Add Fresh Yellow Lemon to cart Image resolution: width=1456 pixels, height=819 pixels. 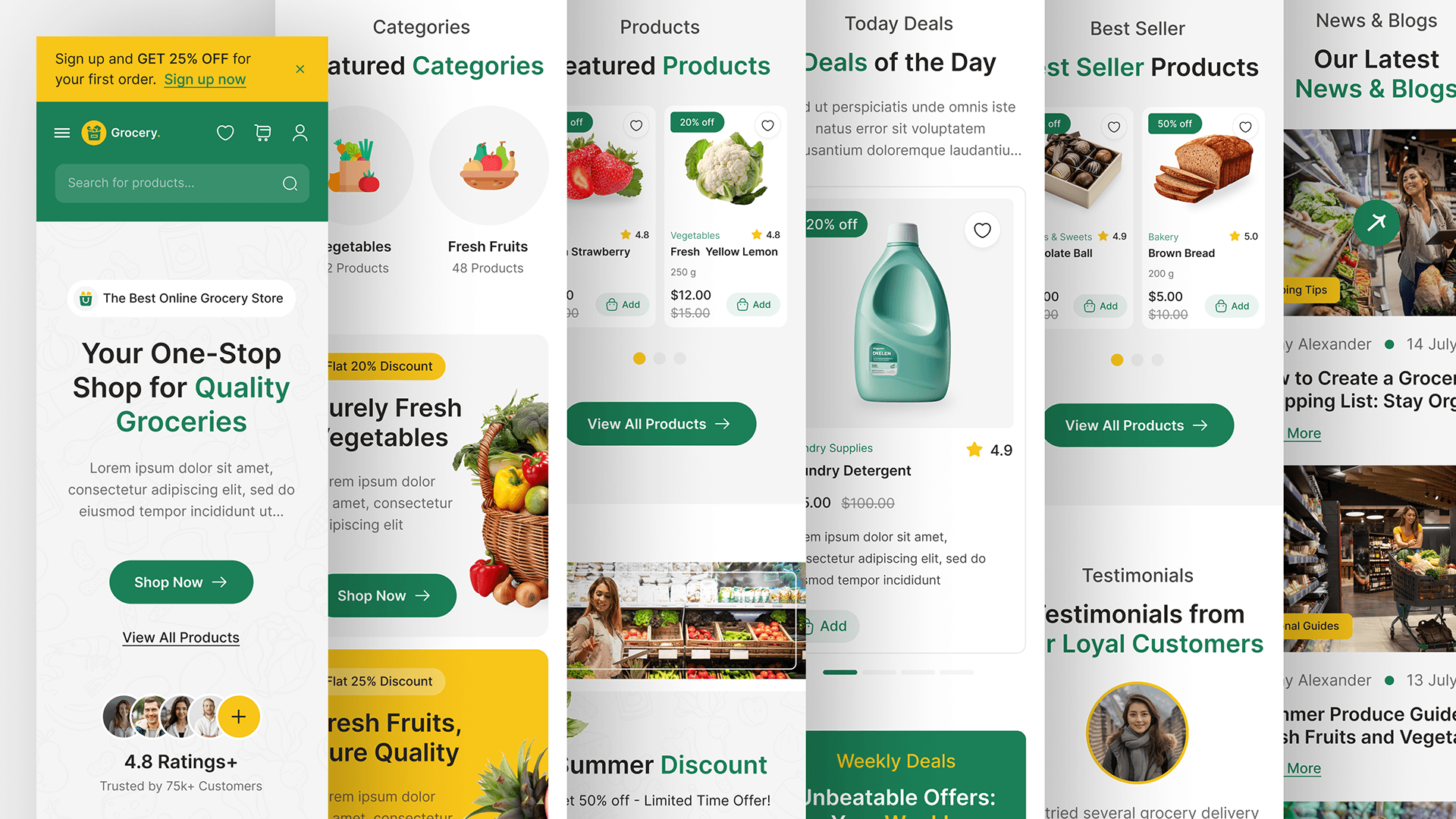coord(754,305)
